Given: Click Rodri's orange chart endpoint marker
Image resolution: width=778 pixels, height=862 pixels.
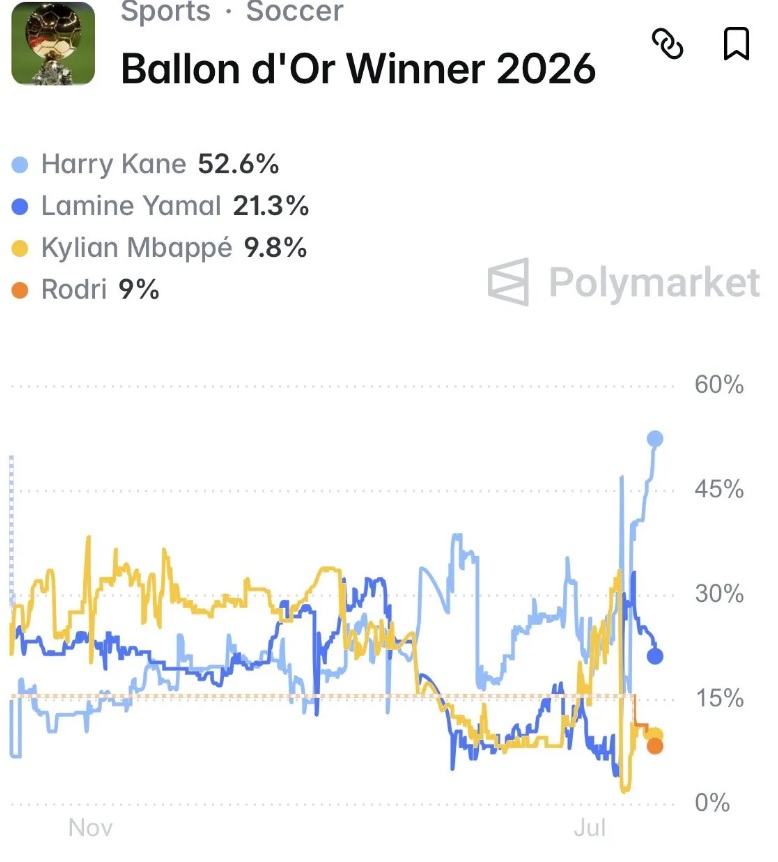Looking at the screenshot, I should 655,746.
